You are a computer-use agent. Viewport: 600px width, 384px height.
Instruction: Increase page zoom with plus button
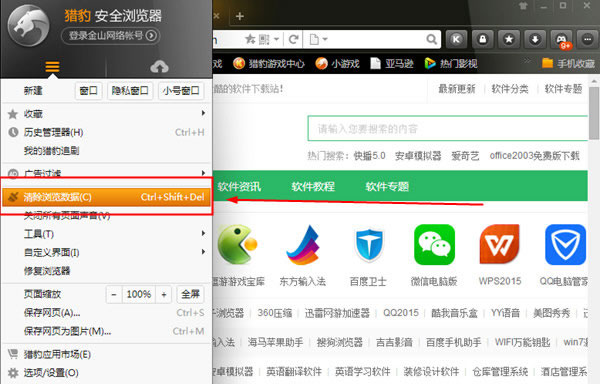(x=164, y=294)
